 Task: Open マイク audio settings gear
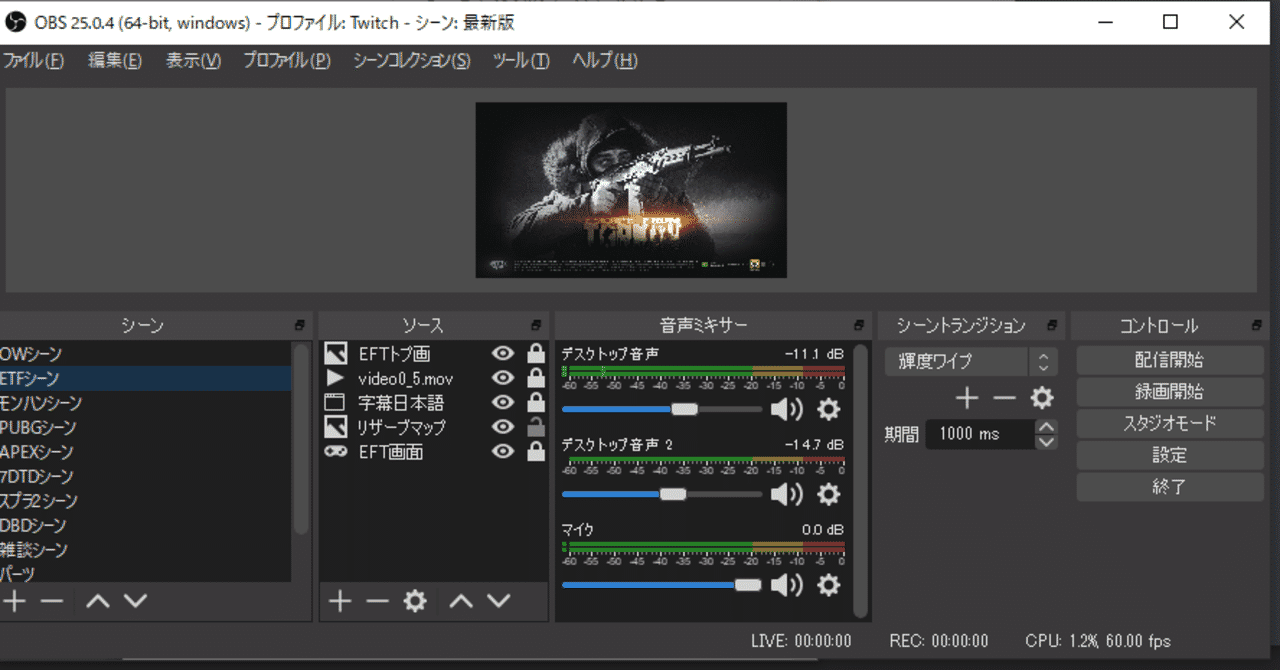tap(829, 585)
